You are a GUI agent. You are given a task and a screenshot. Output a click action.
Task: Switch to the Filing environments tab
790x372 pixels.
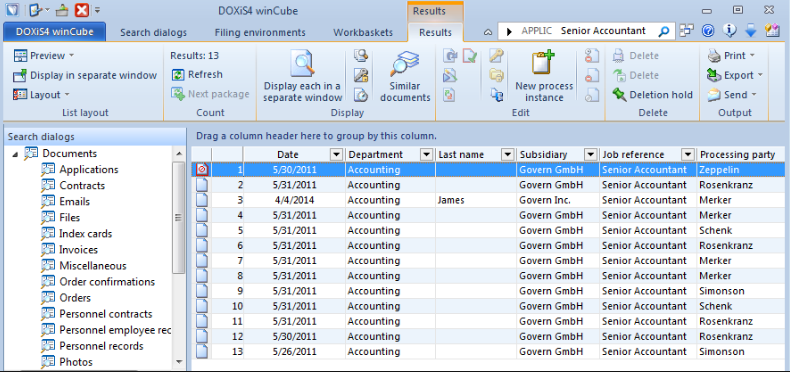(x=260, y=32)
